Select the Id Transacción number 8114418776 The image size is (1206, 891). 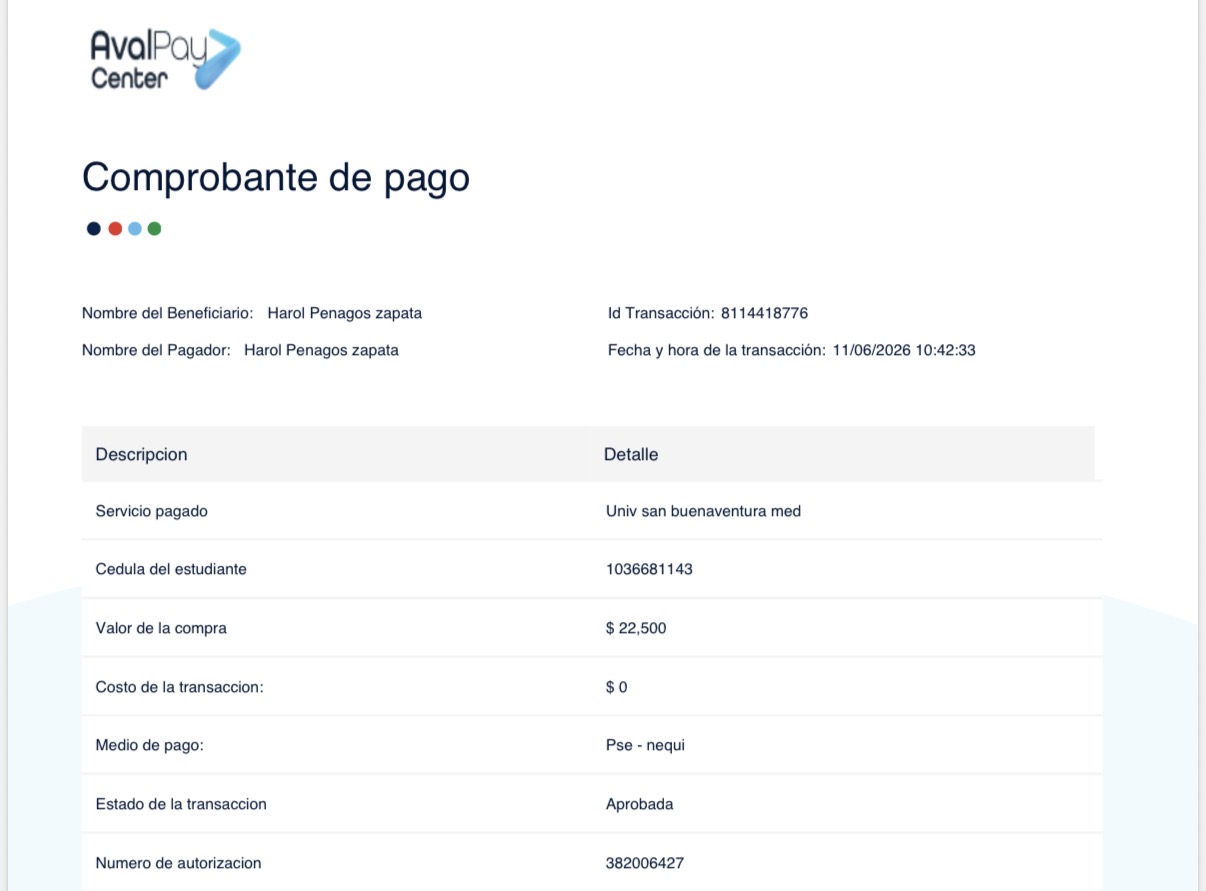pyautogui.click(x=764, y=313)
